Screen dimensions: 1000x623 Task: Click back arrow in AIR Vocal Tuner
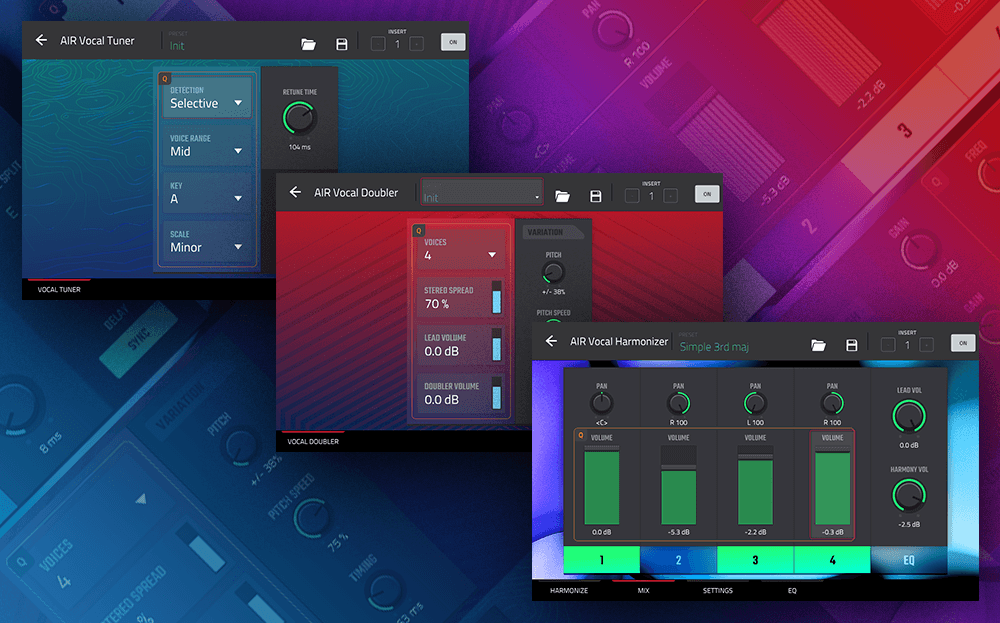[41, 40]
